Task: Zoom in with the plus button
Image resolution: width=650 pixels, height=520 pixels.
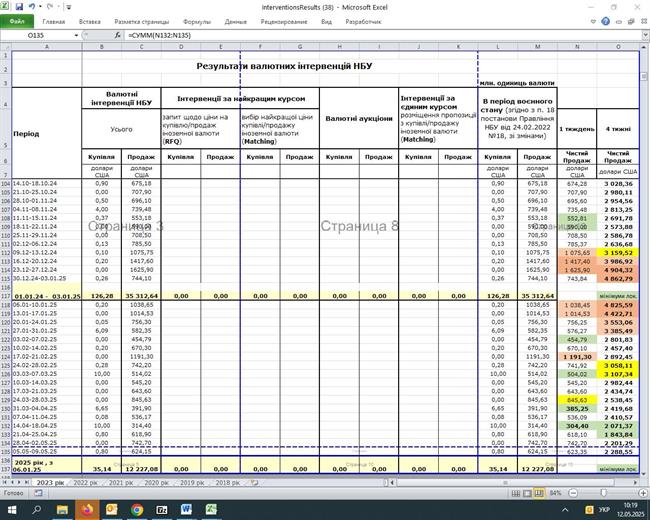Action: point(643,493)
